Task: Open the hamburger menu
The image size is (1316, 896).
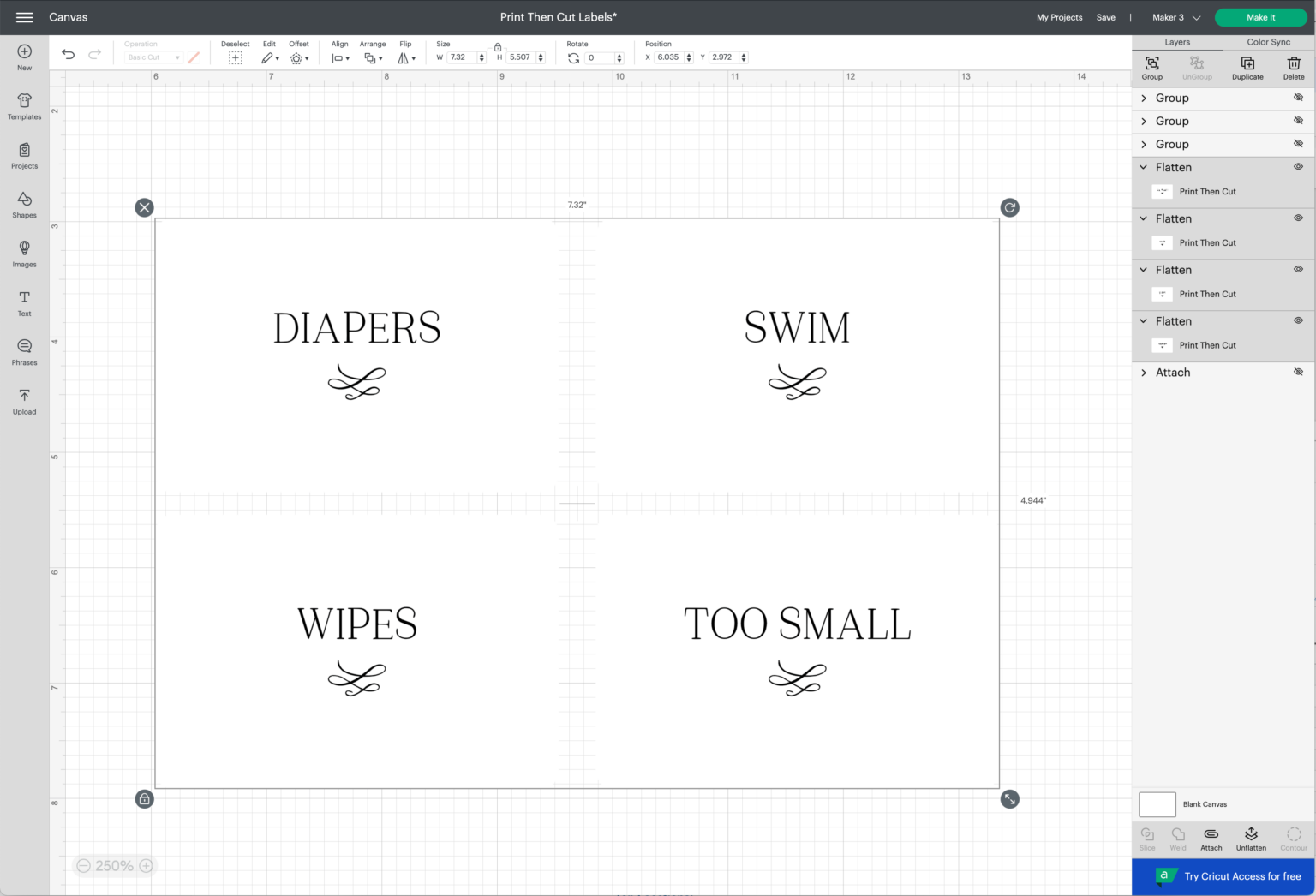Action: 23,17
